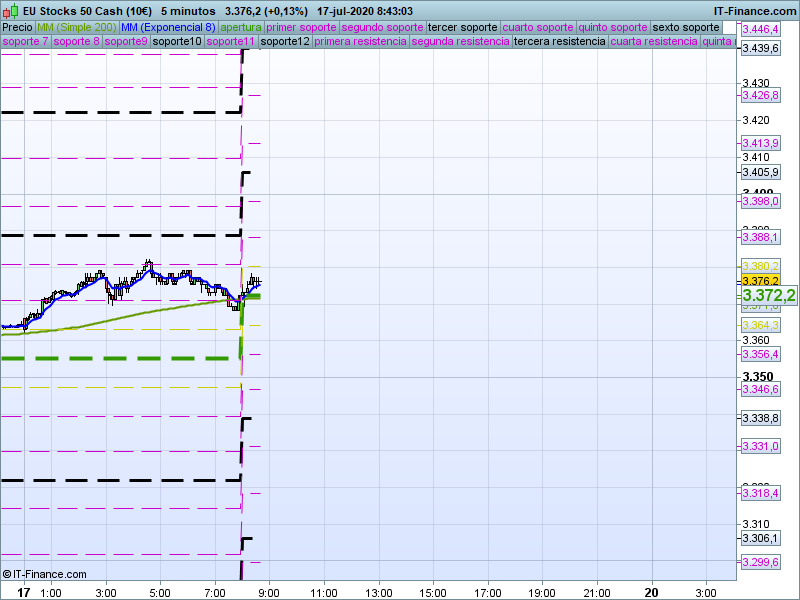Select the sexto soporte legend label
Viewport: 800px width, 600px height.
coord(685,27)
